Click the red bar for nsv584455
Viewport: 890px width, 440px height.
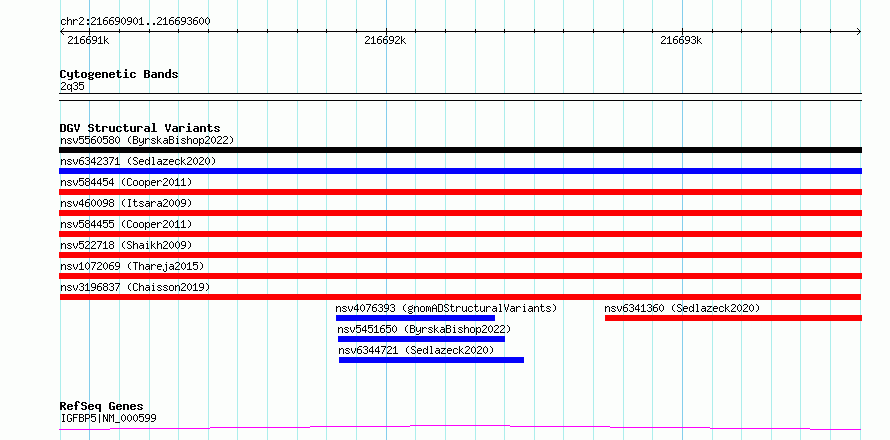[460, 234]
